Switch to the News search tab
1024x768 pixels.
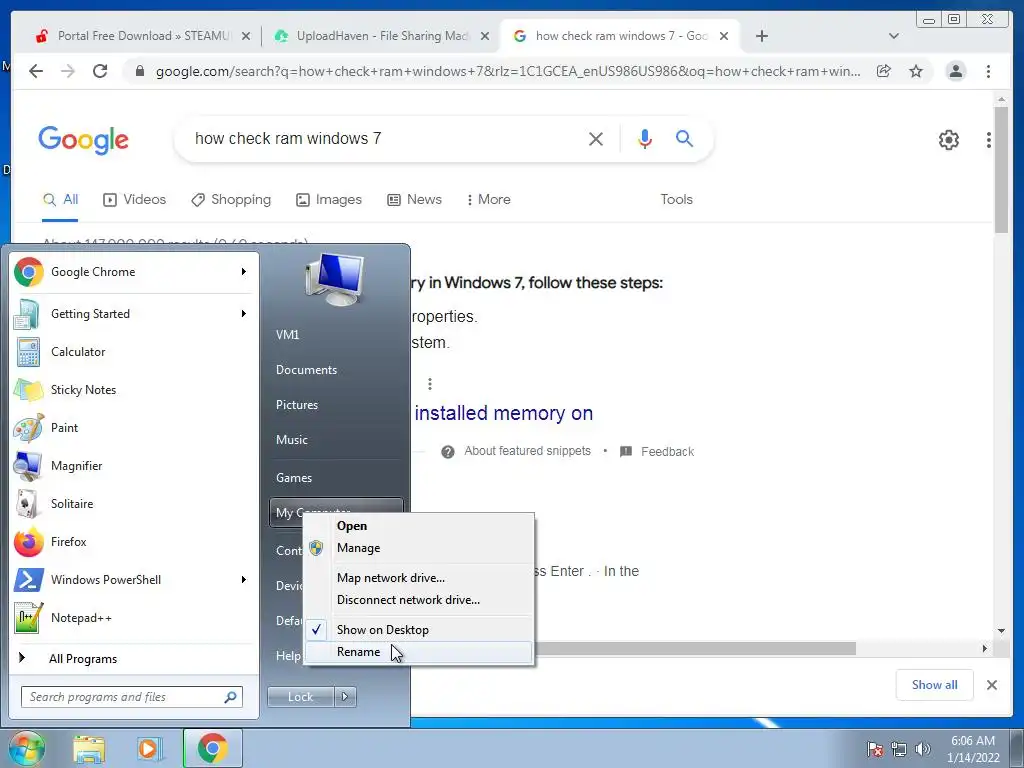pyautogui.click(x=414, y=200)
